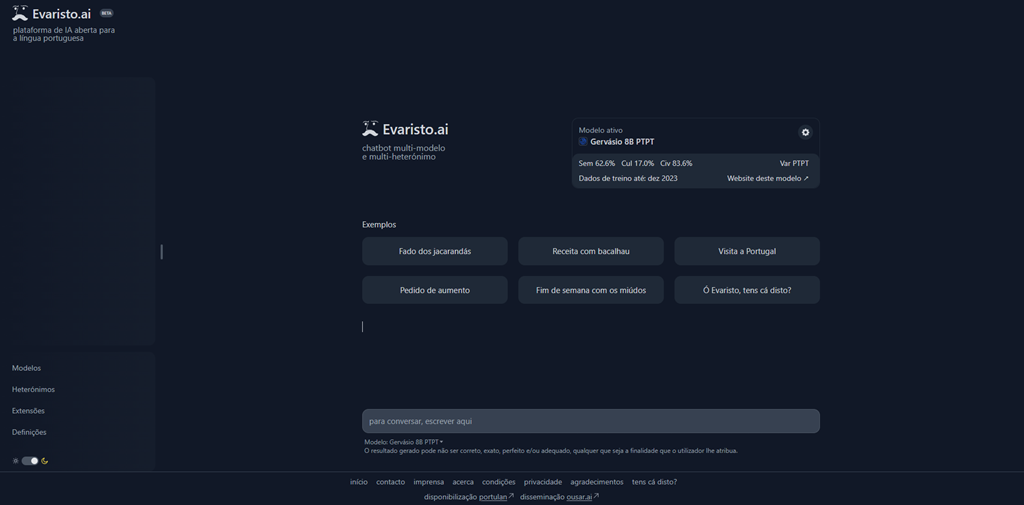Click the sidebar collapse handle
This screenshot has width=1024, height=505.
[x=161, y=252]
